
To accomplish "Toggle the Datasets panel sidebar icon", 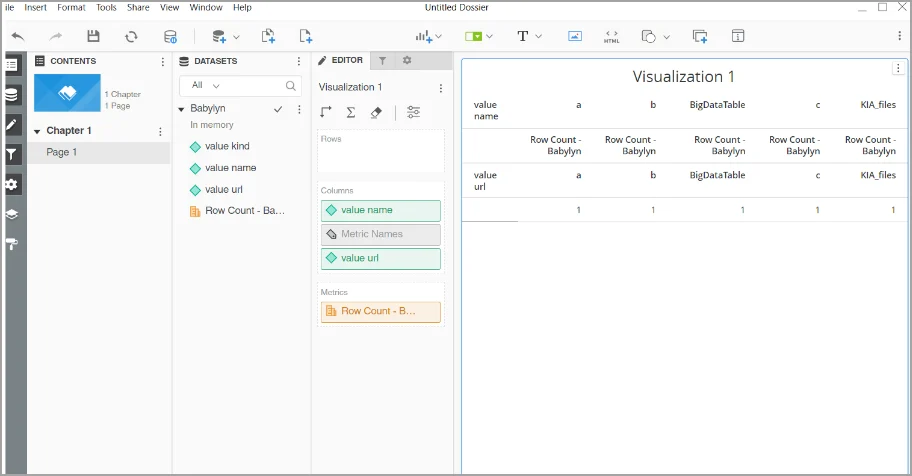I will [12, 95].
